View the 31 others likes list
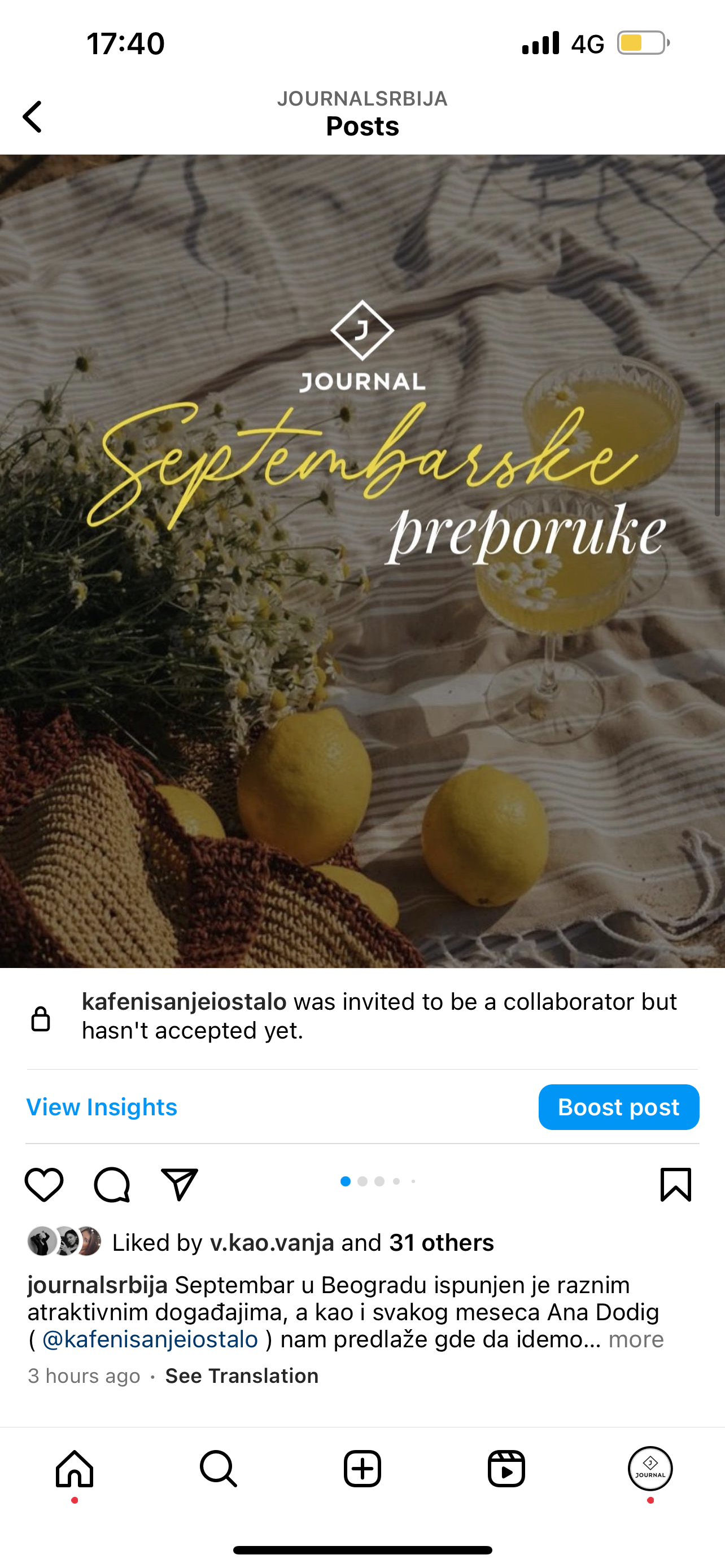 tap(442, 1242)
